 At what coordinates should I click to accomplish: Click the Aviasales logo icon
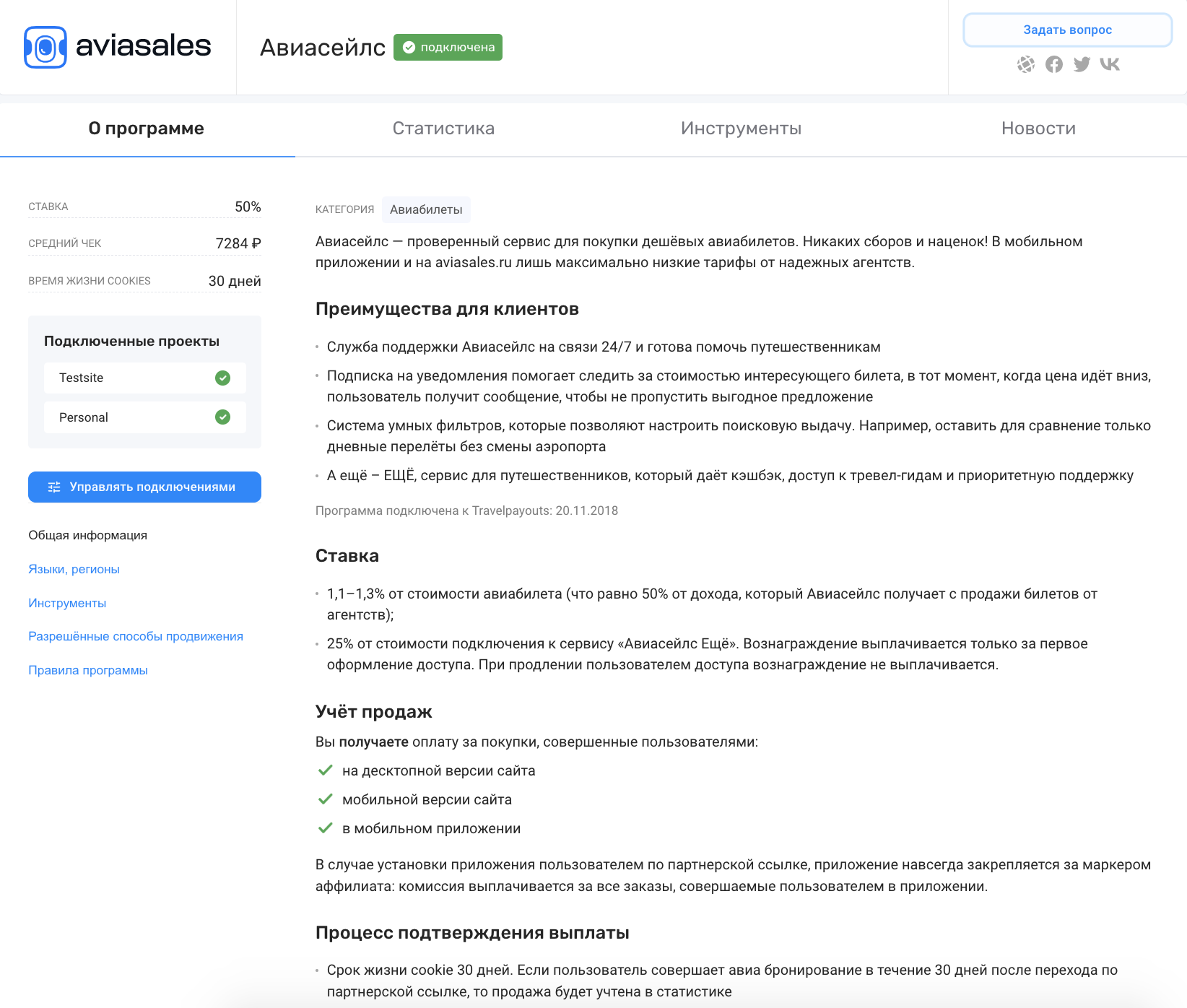tap(45, 47)
